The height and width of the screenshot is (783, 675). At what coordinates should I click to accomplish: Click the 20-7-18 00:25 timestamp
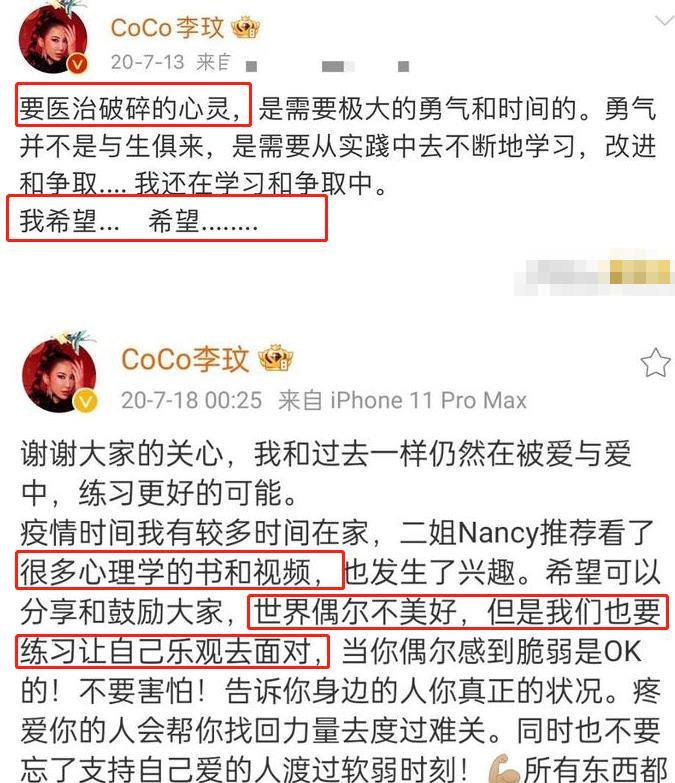(x=191, y=400)
